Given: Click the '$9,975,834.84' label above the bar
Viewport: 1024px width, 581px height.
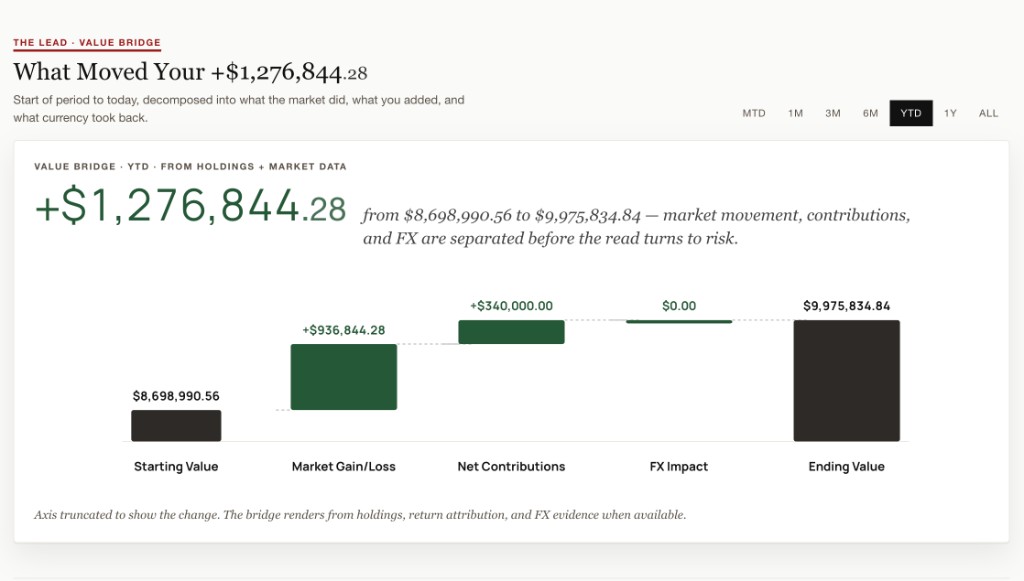Looking at the screenshot, I should coord(846,306).
